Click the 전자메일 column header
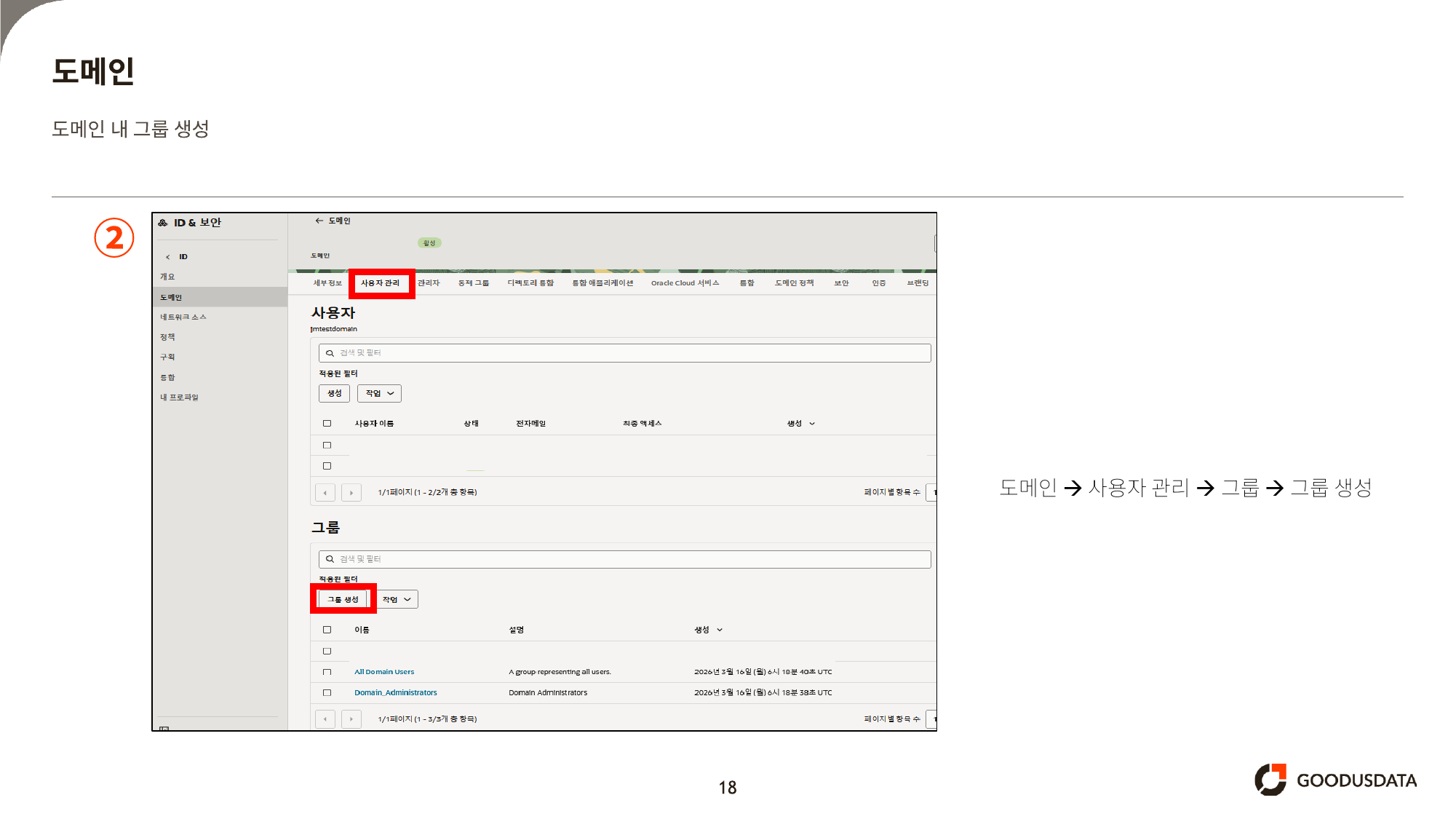Image resolution: width=1456 pixels, height=819 pixels. [x=530, y=424]
